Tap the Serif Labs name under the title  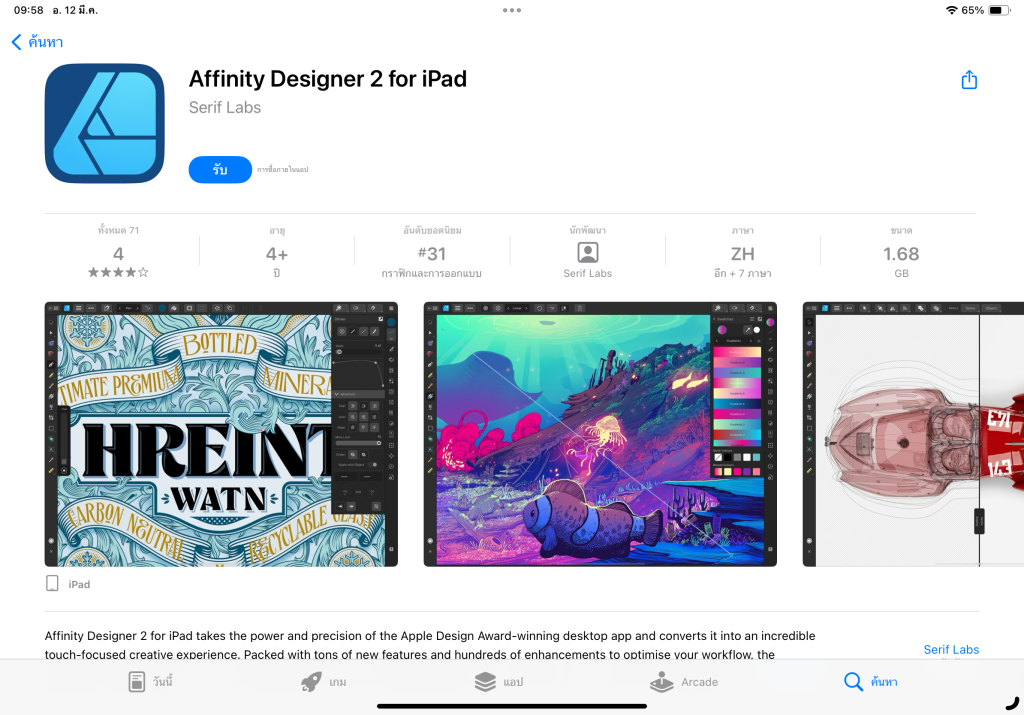[x=225, y=108]
